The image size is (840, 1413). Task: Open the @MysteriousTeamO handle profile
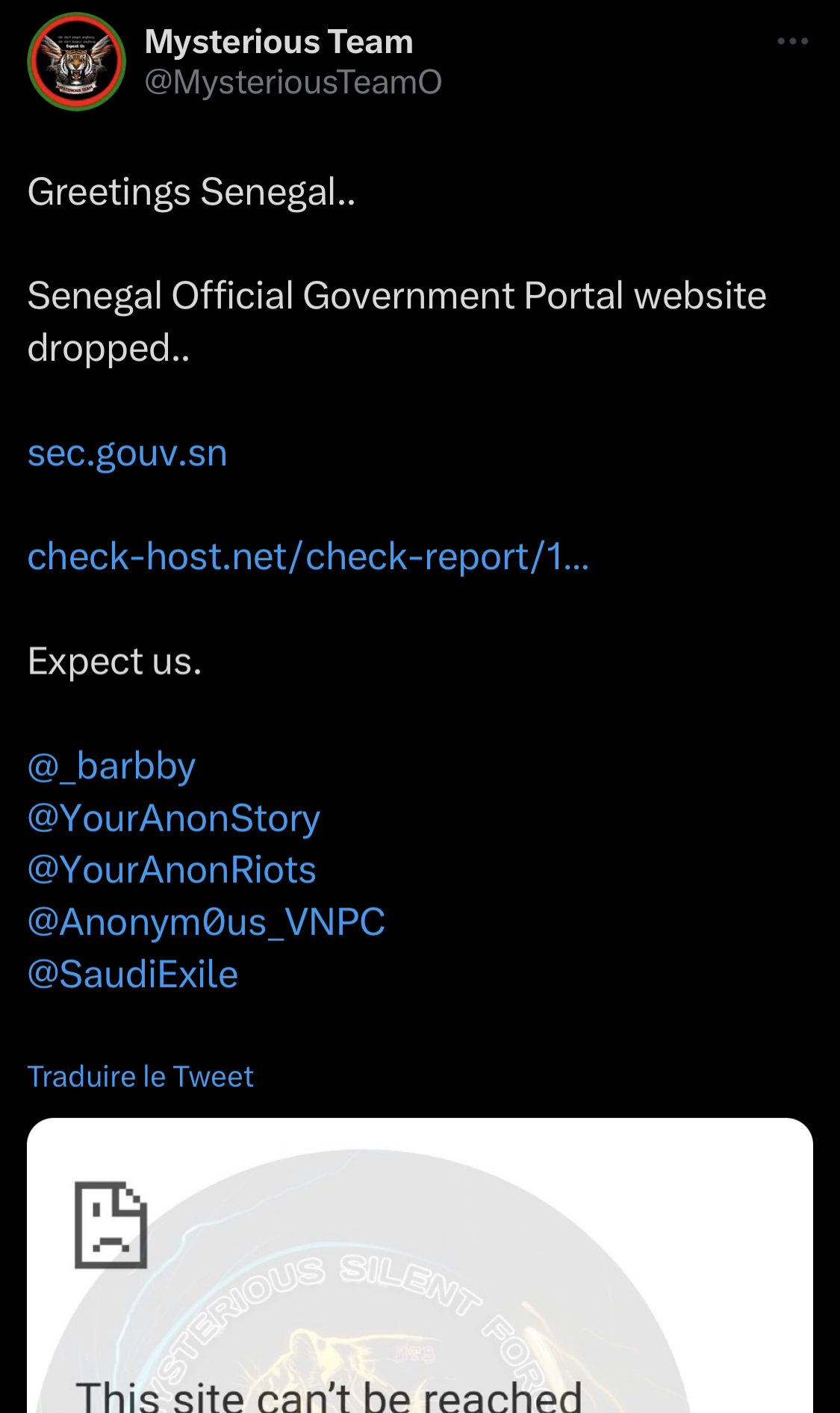[293, 82]
